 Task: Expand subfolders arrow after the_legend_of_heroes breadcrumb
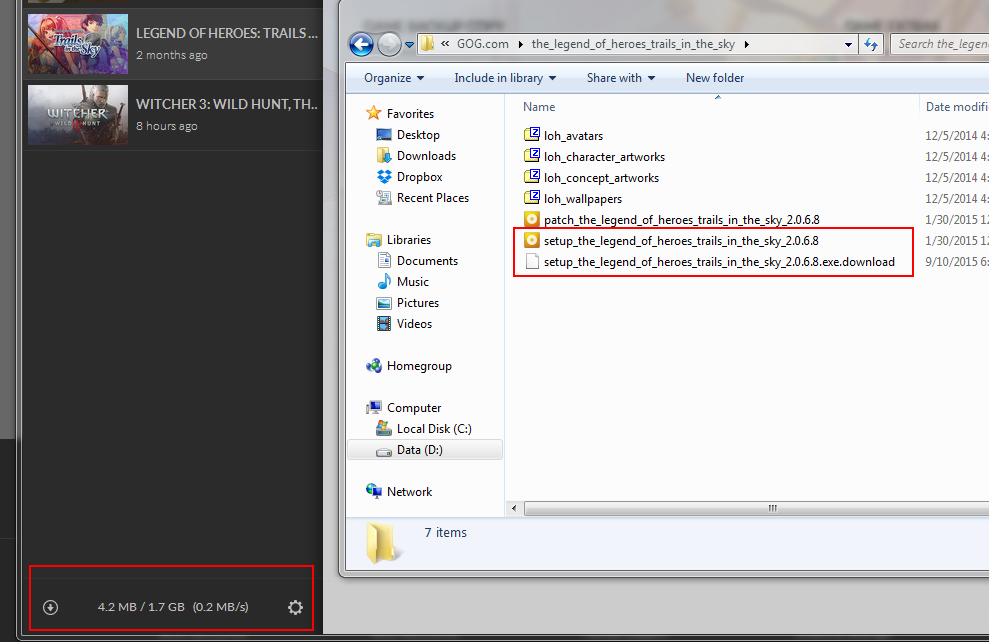(x=747, y=44)
